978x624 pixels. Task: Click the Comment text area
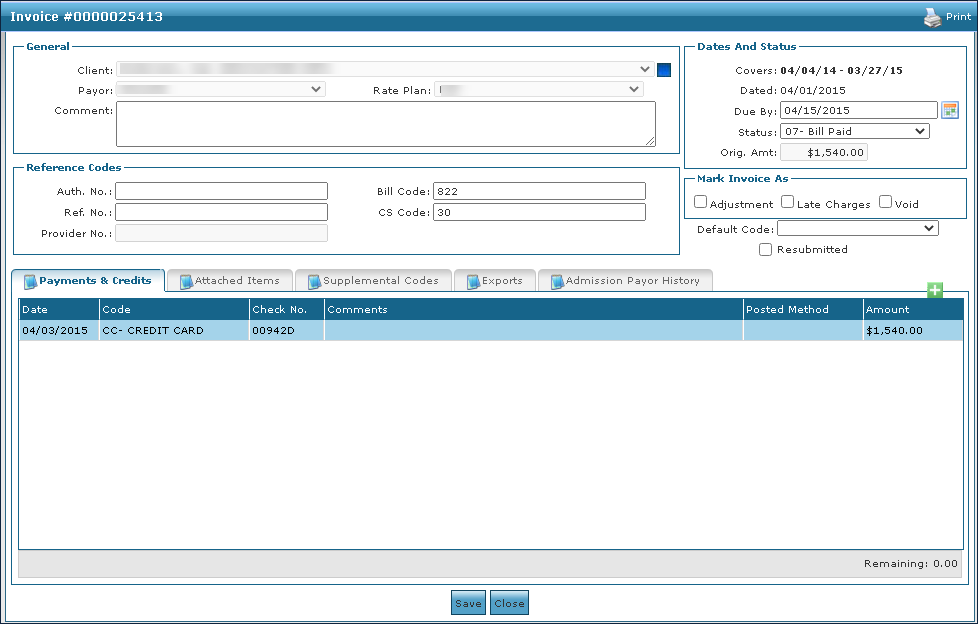coord(385,124)
